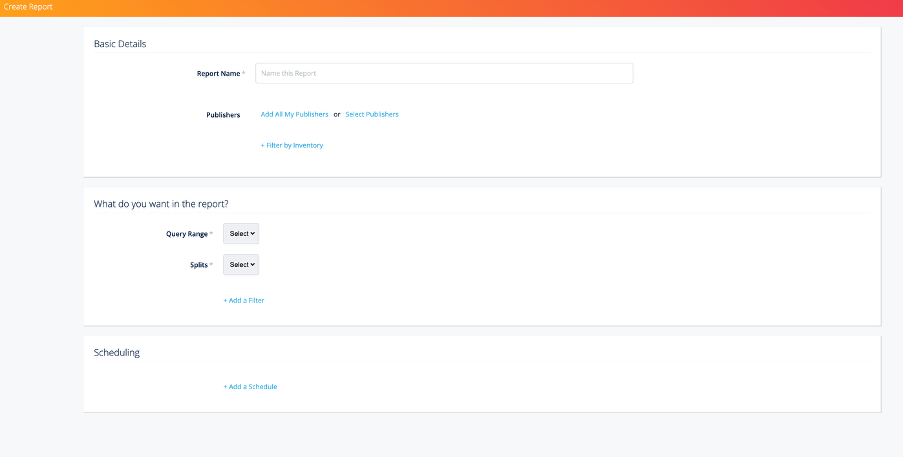Image resolution: width=904 pixels, height=458 pixels.
Task: Click the + Add a Schedule link
Action: click(250, 387)
